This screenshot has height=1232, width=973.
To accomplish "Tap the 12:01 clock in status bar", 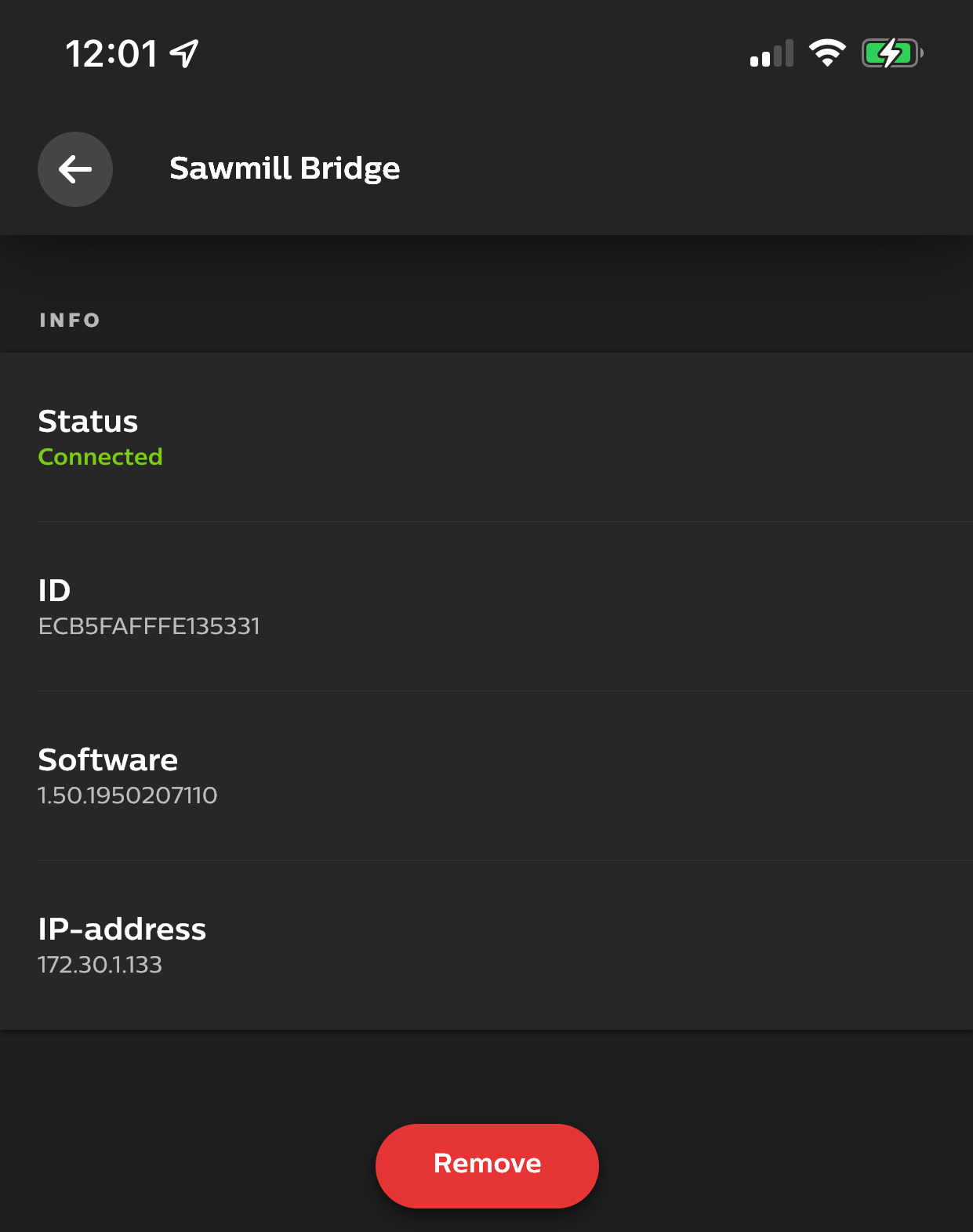I will [x=111, y=54].
